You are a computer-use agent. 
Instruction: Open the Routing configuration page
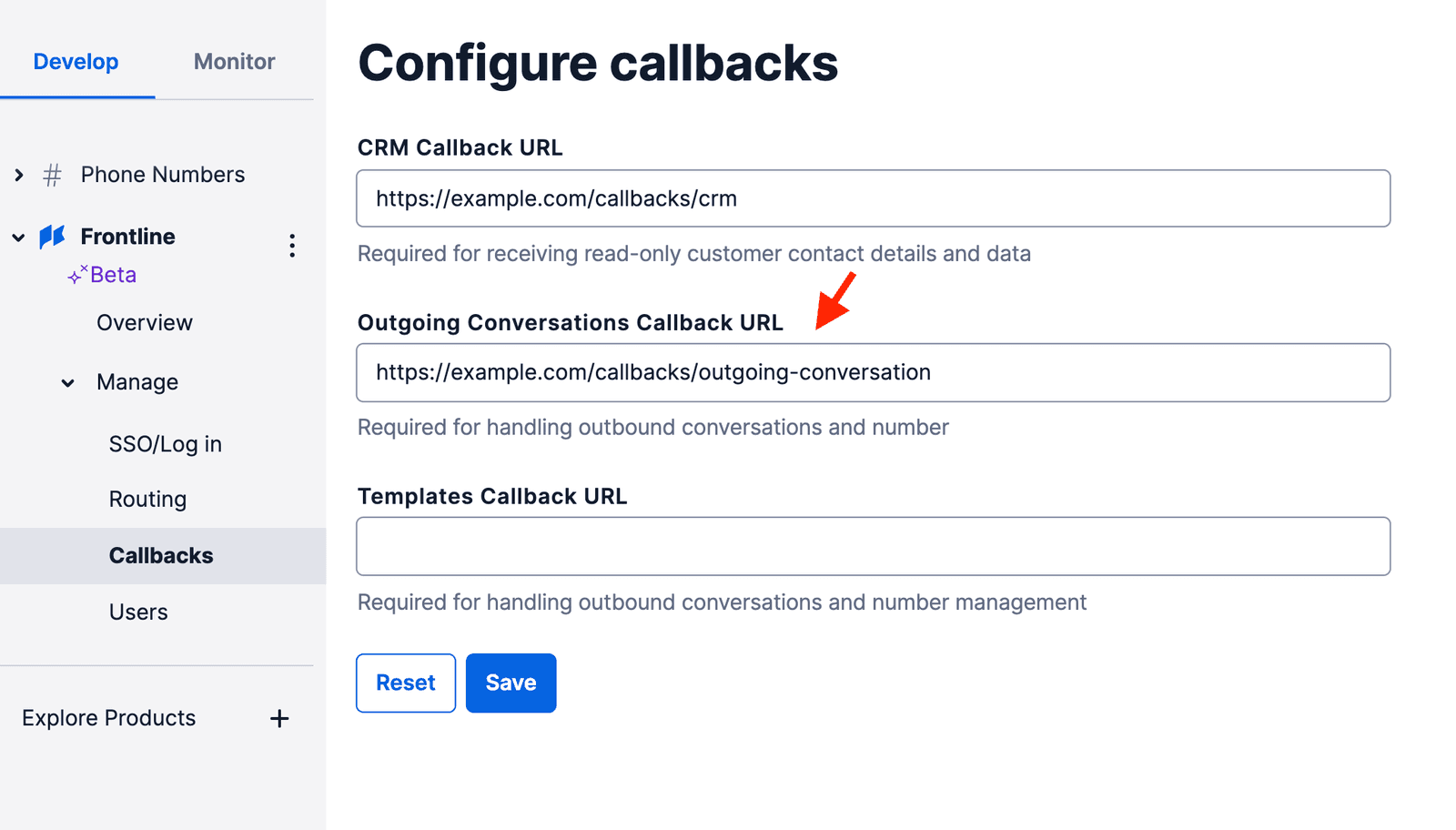(147, 499)
